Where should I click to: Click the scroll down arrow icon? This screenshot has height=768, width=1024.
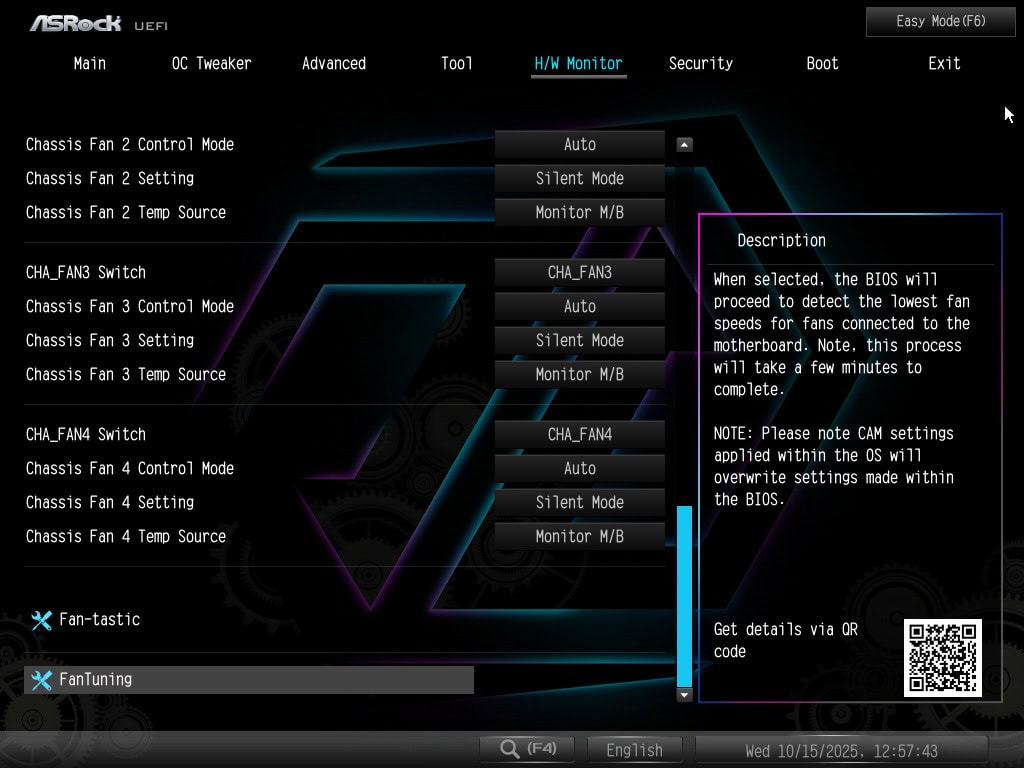[x=684, y=694]
